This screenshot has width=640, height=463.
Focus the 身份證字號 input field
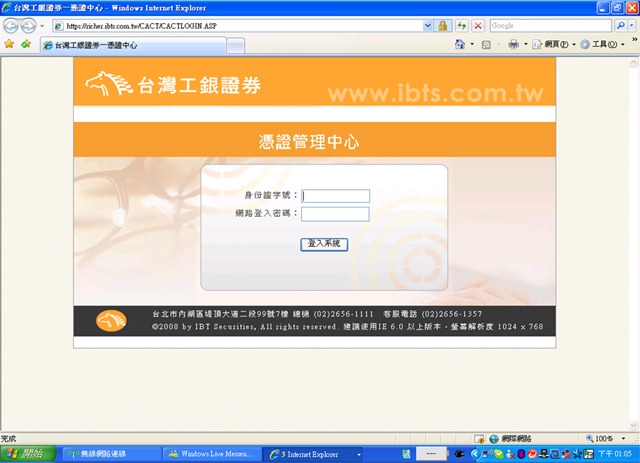click(x=336, y=196)
